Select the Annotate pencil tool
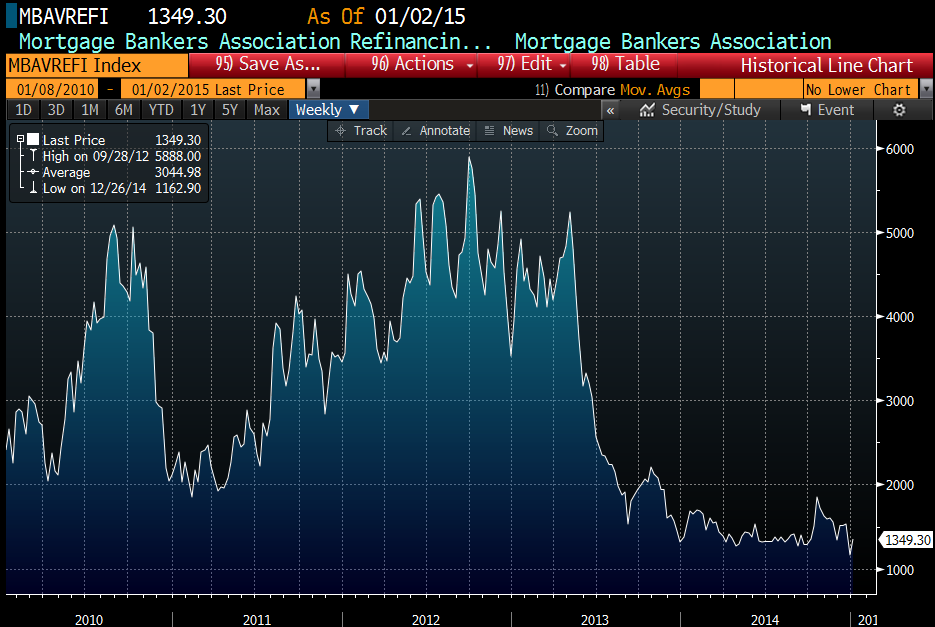Image resolution: width=935 pixels, height=627 pixels. [x=435, y=131]
